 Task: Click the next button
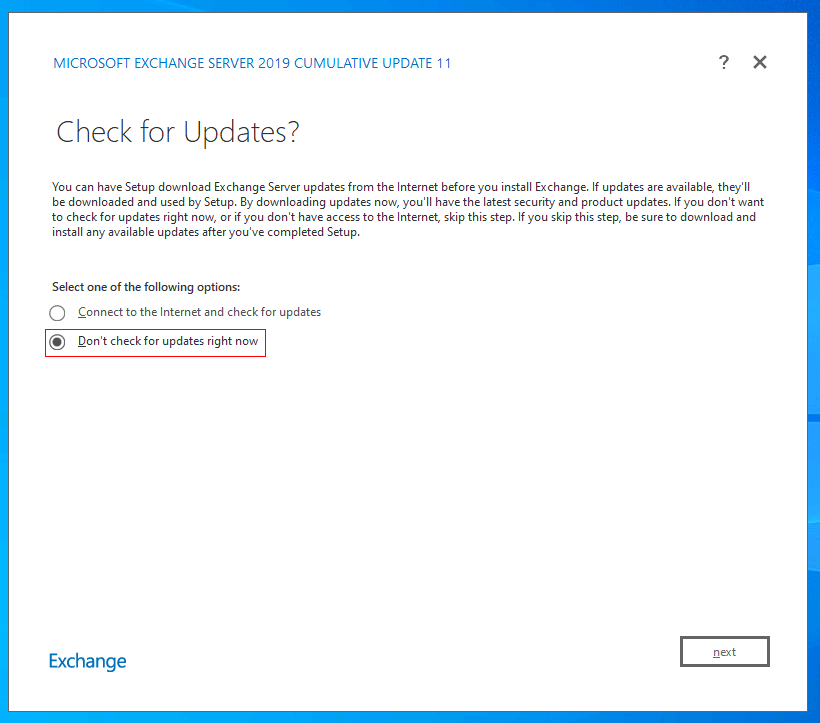coord(724,651)
